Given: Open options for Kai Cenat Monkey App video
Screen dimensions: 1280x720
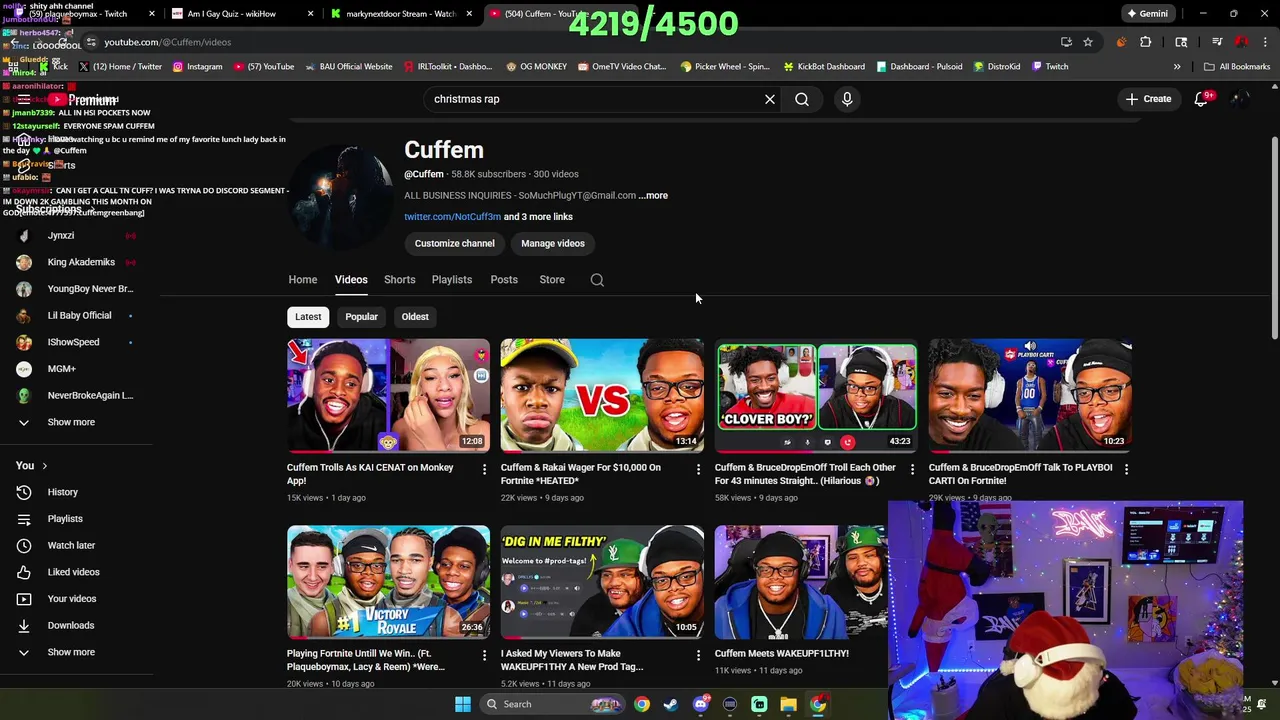Looking at the screenshot, I should coord(484,469).
